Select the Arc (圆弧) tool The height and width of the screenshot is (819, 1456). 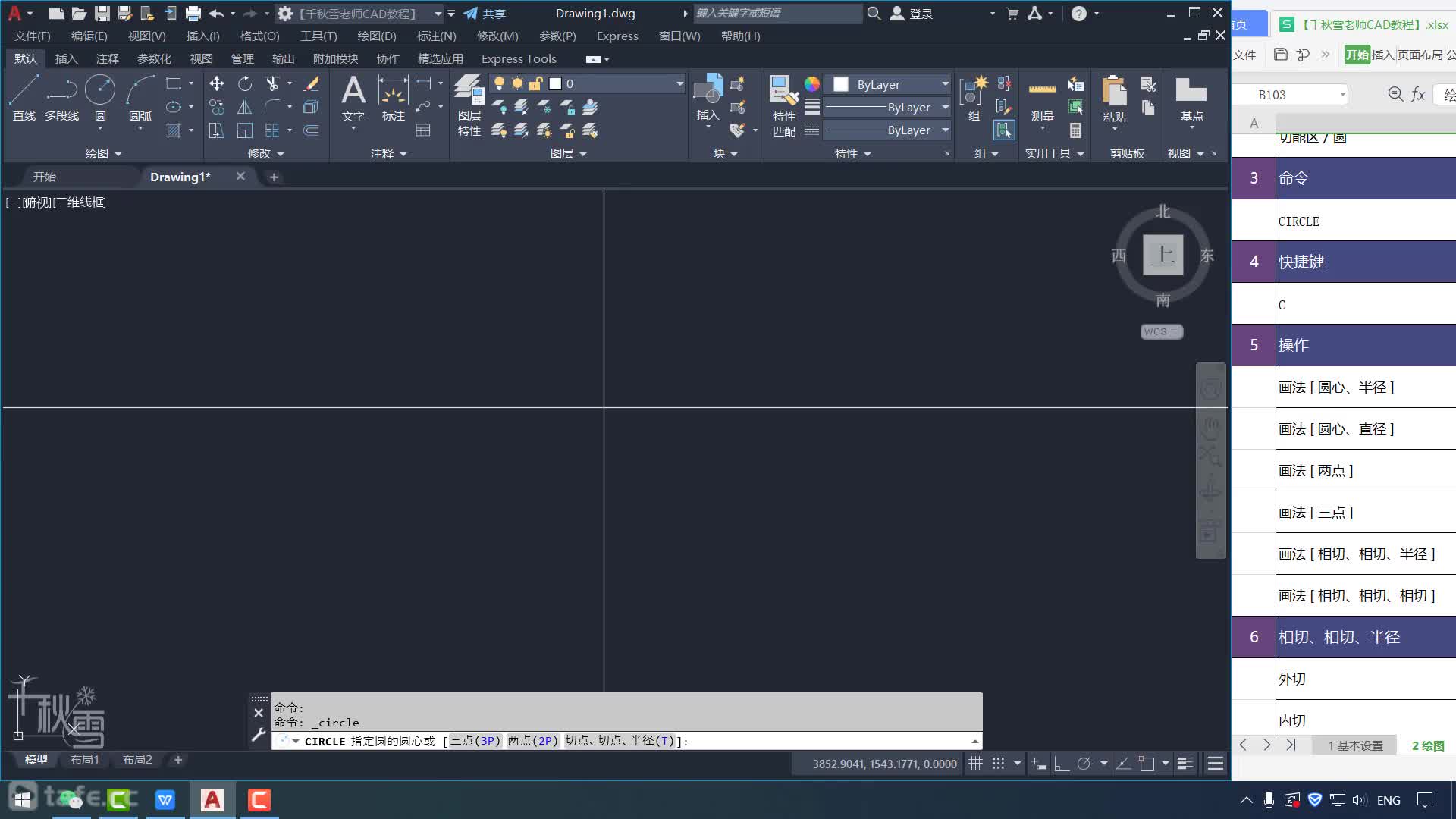point(140,97)
